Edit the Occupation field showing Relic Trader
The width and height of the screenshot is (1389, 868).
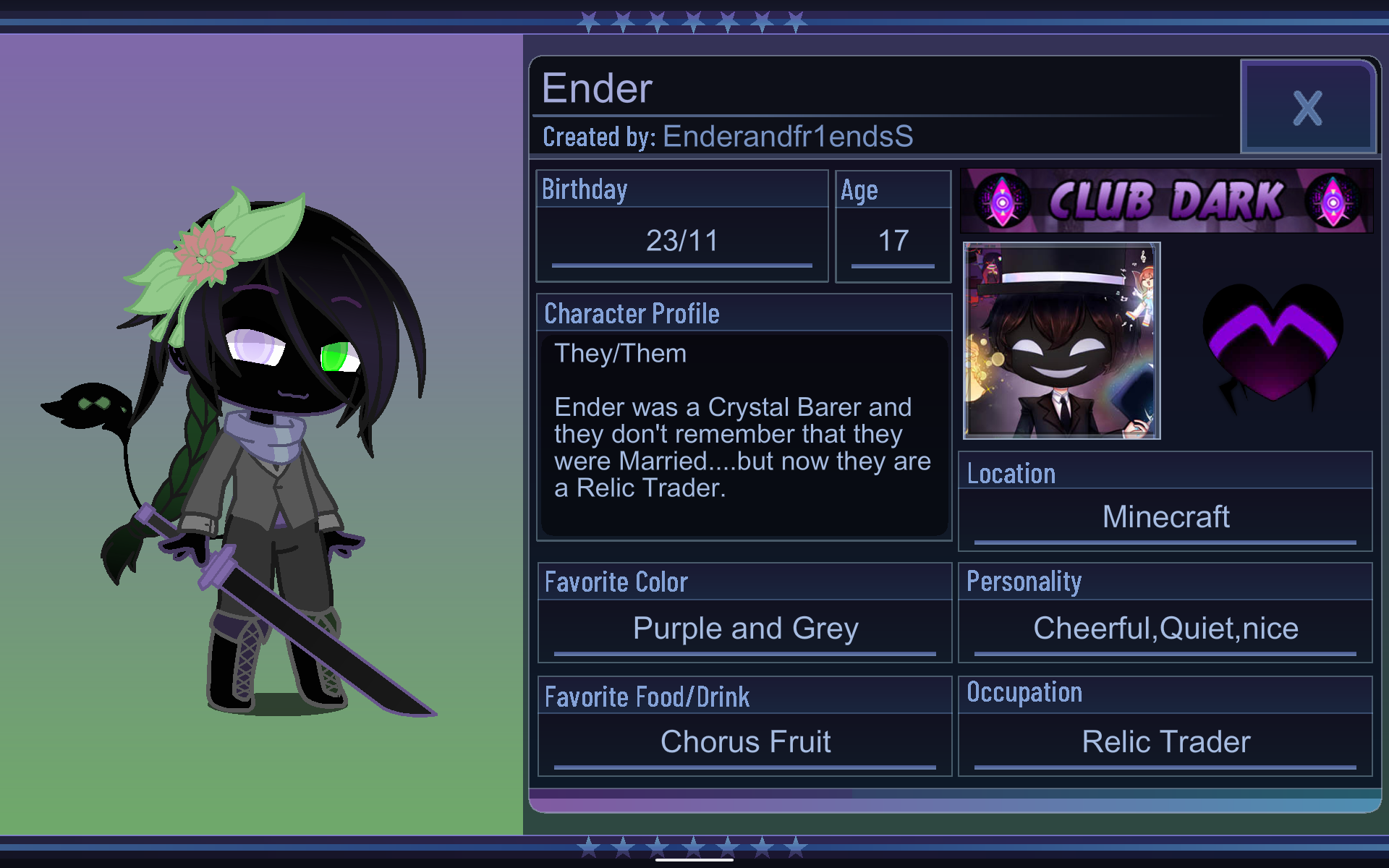(1165, 743)
